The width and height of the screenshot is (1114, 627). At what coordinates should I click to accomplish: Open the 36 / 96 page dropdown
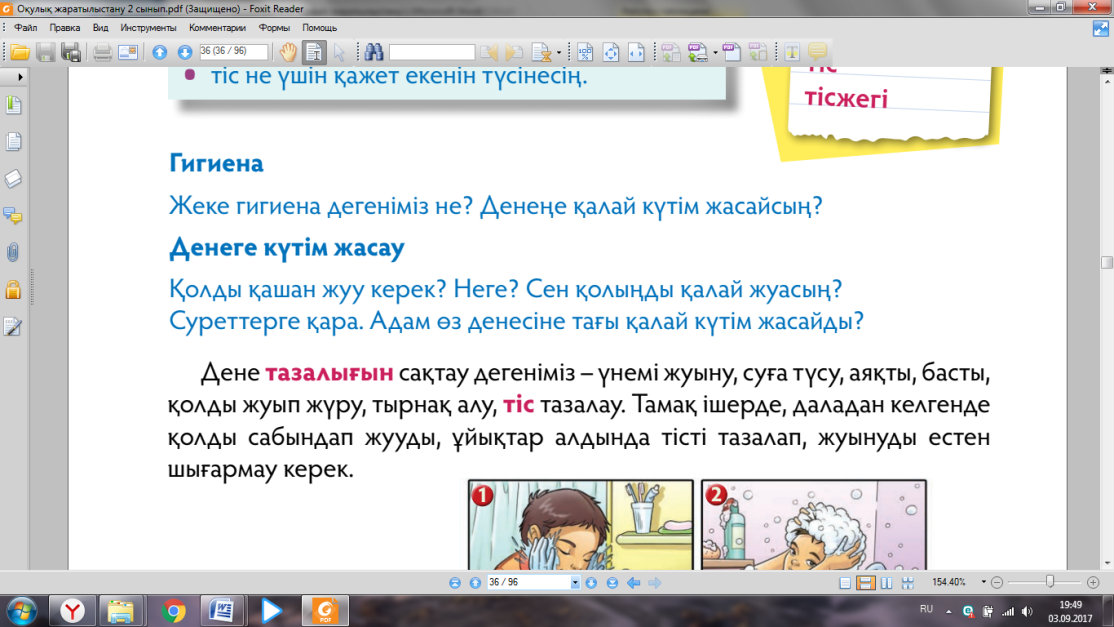click(x=575, y=583)
